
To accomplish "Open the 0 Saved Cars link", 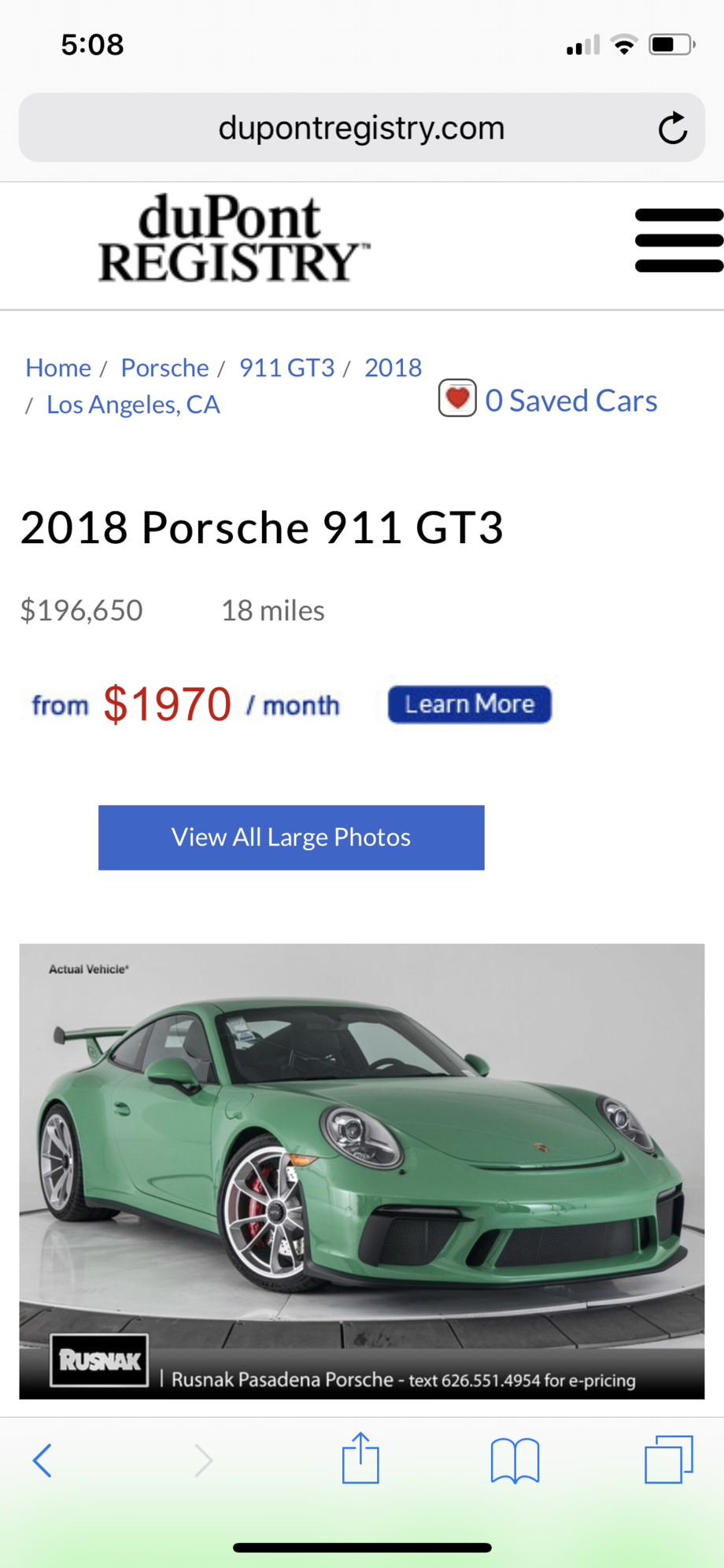I will pos(571,401).
